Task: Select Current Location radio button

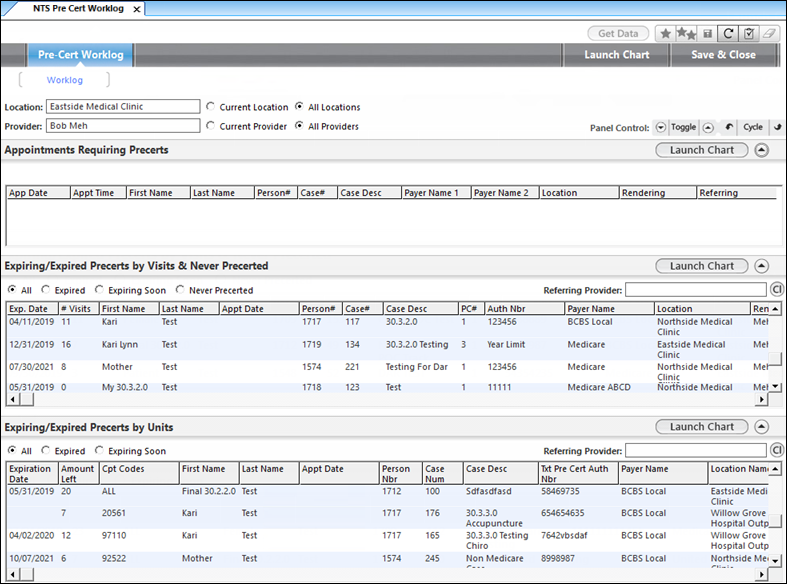Action: point(211,106)
